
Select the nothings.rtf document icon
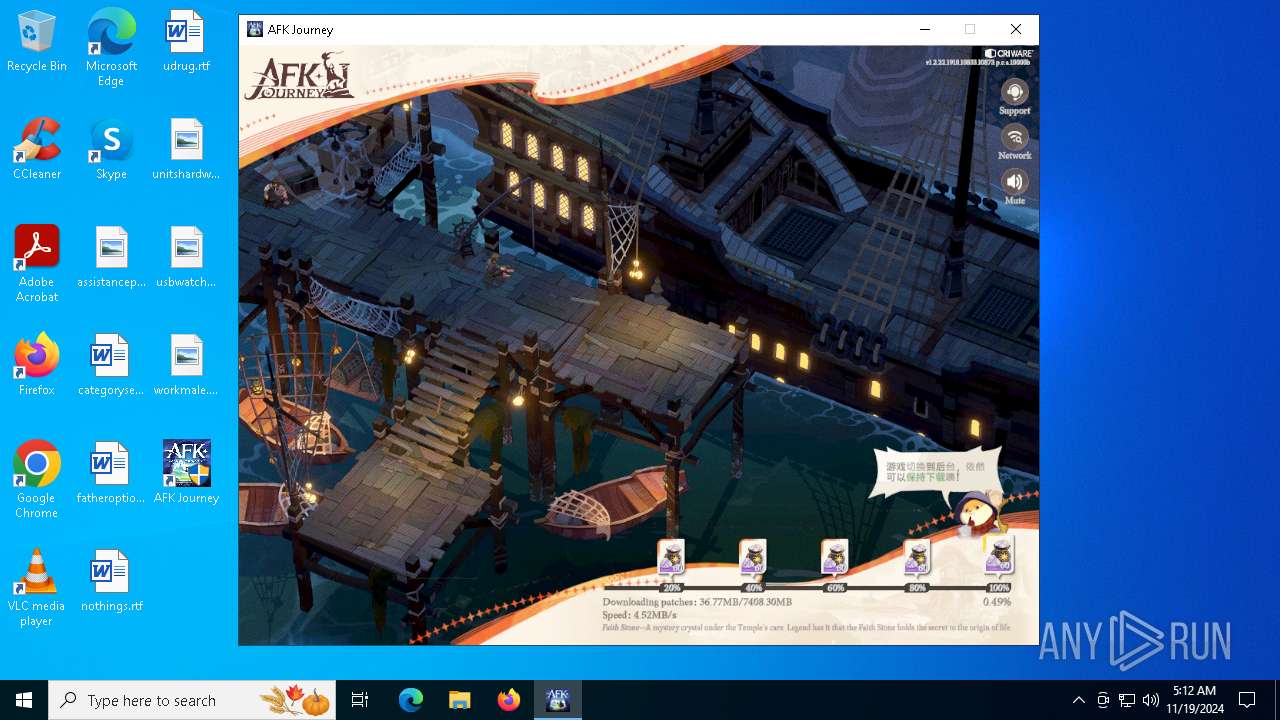(111, 582)
